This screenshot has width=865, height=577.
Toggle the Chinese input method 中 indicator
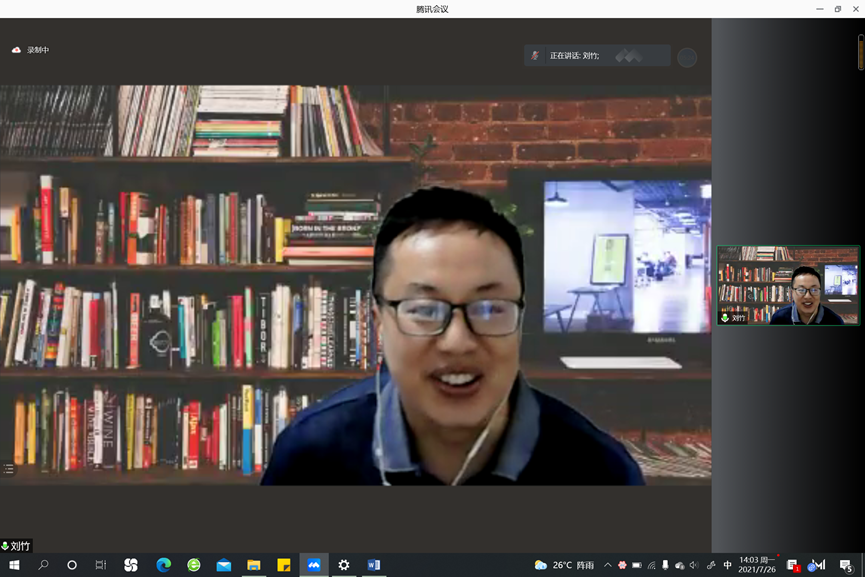pyautogui.click(x=727, y=565)
